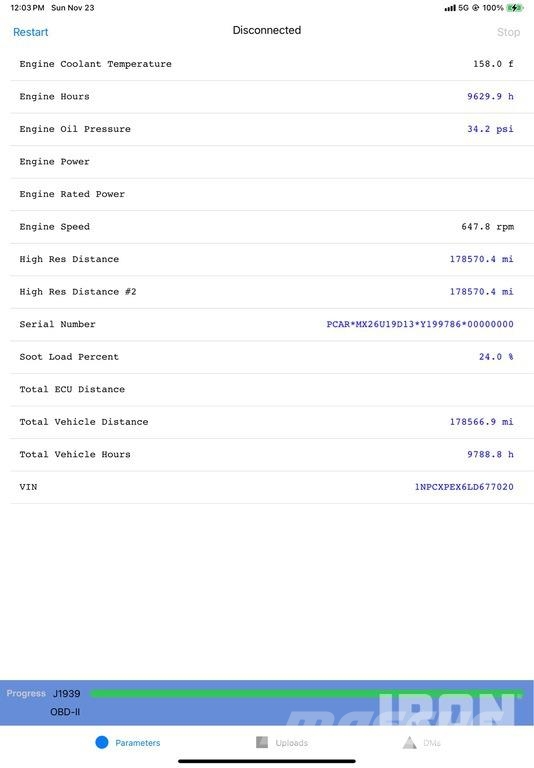This screenshot has height=768, width=534.
Task: Tap the Serial Number PCAR value
Action: [420, 324]
